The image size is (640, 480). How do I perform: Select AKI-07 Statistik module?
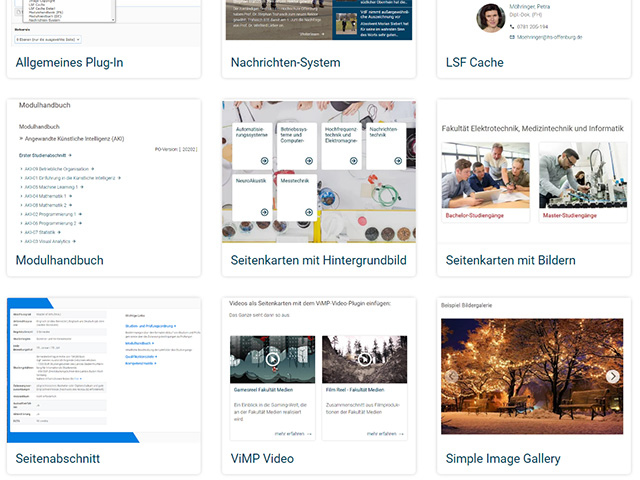[x=42, y=232]
